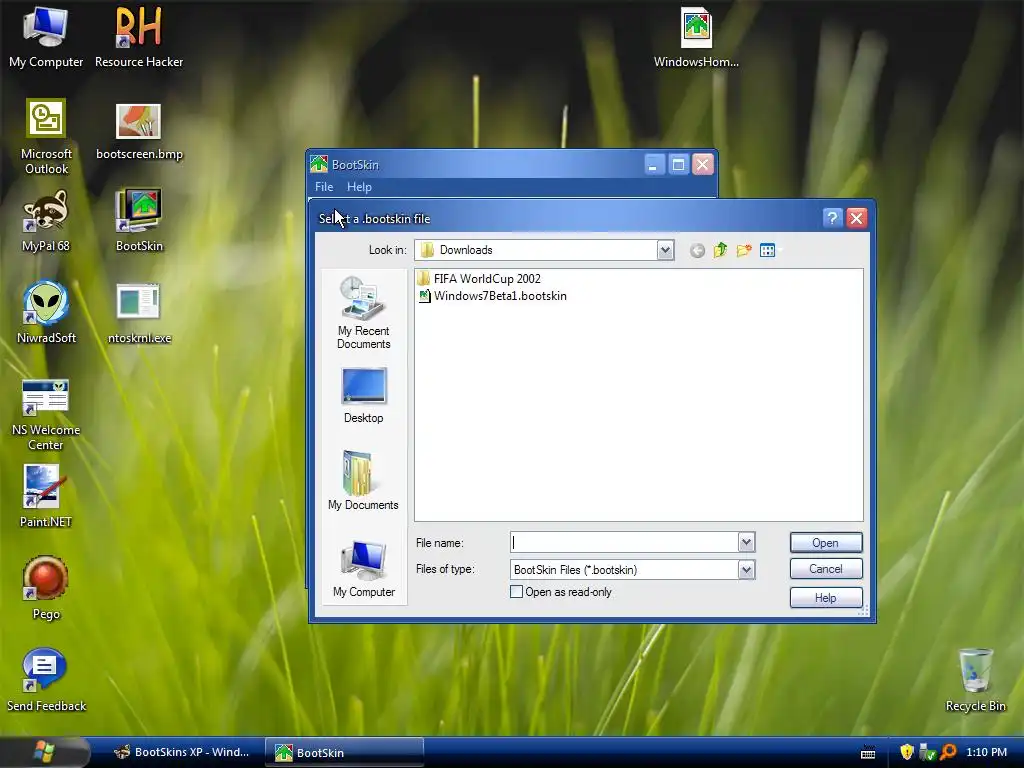Screen dimensions: 1024x768
Task: Open the BootSkin desktop shortcut
Action: 138,222
